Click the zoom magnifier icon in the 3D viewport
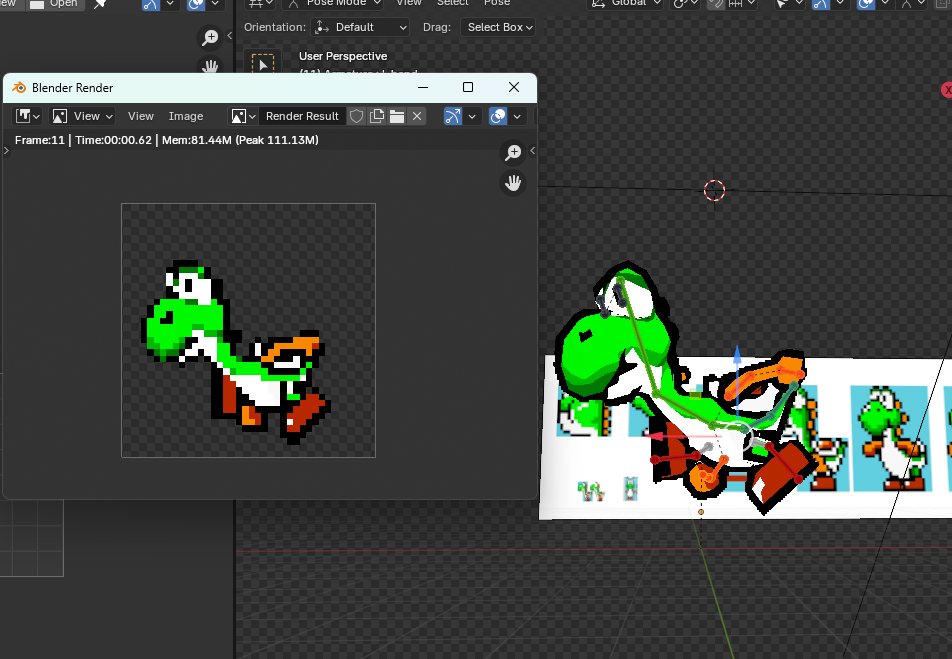This screenshot has width=952, height=659. (210, 37)
